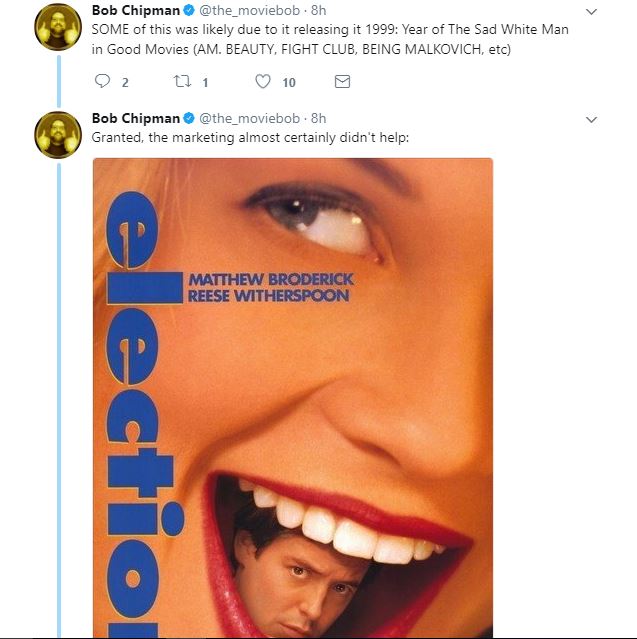Image resolution: width=637 pixels, height=639 pixels.
Task: Send tweet via the envelope message icon
Action: coord(342,82)
